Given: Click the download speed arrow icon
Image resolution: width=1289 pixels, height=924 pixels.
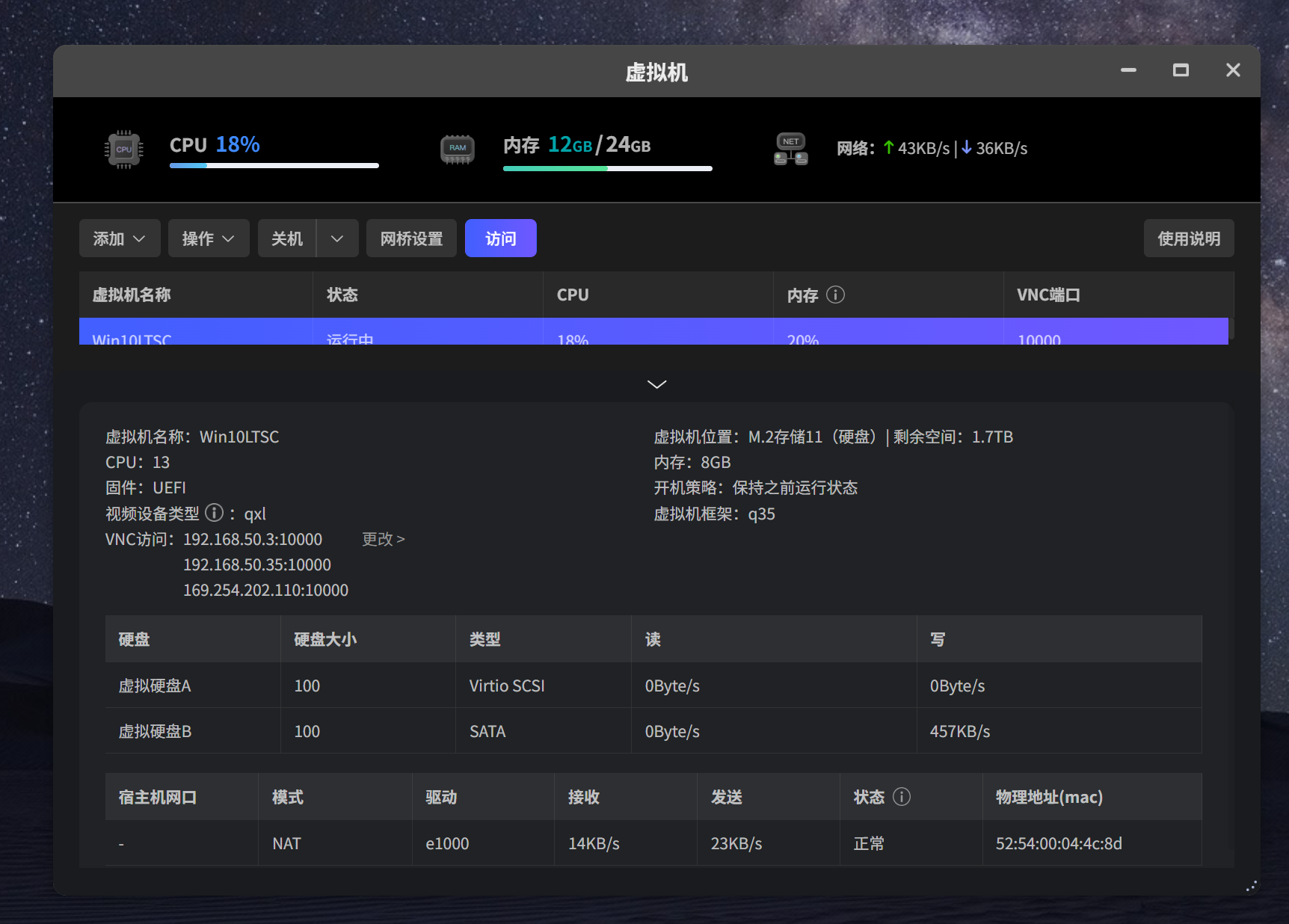Looking at the screenshot, I should tap(967, 147).
